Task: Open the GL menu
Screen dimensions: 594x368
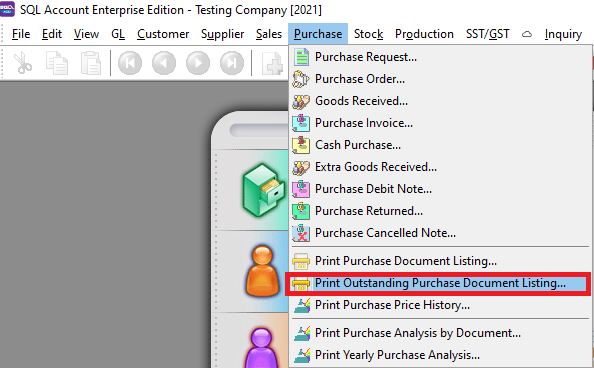Action: coord(118,34)
